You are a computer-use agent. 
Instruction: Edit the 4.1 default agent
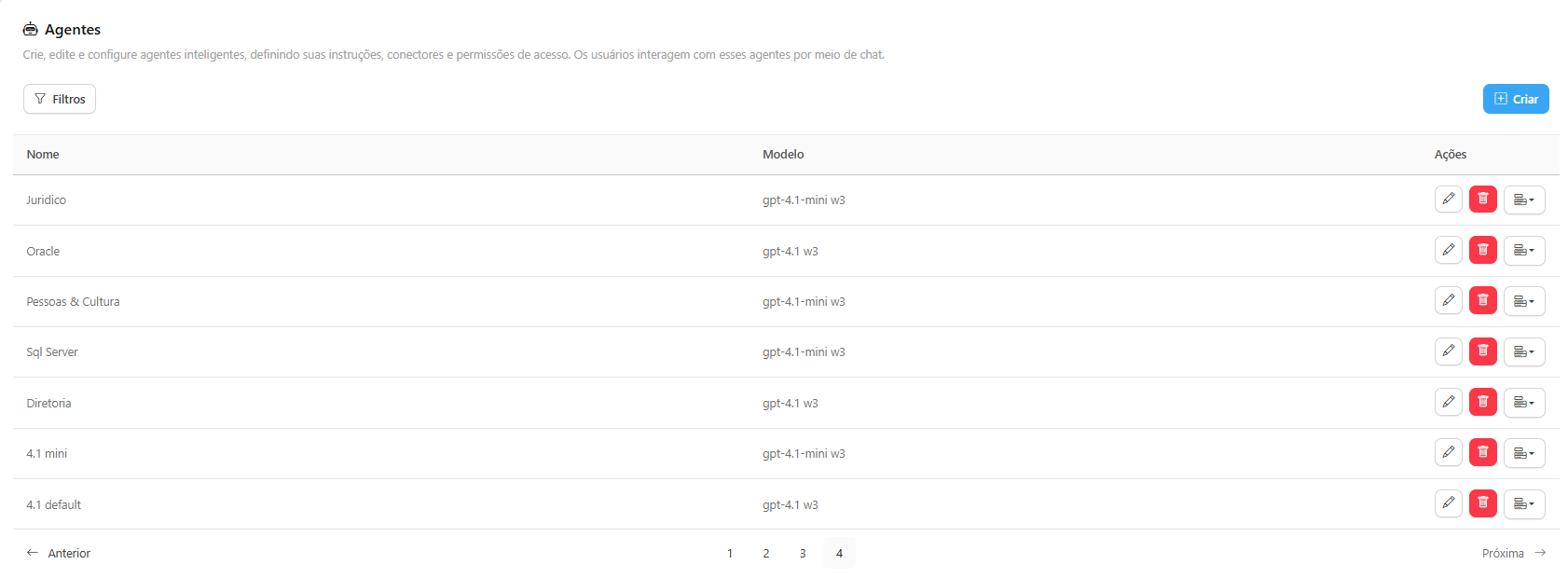(x=1448, y=503)
